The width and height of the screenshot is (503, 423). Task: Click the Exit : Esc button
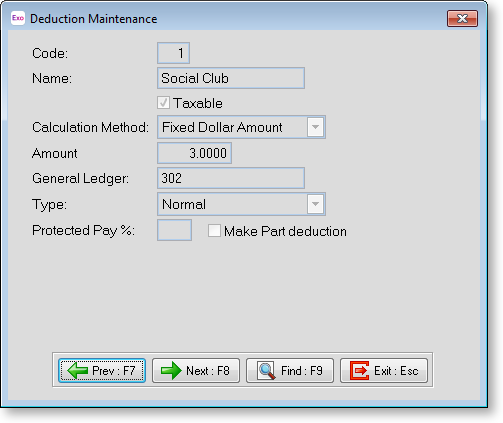384,370
